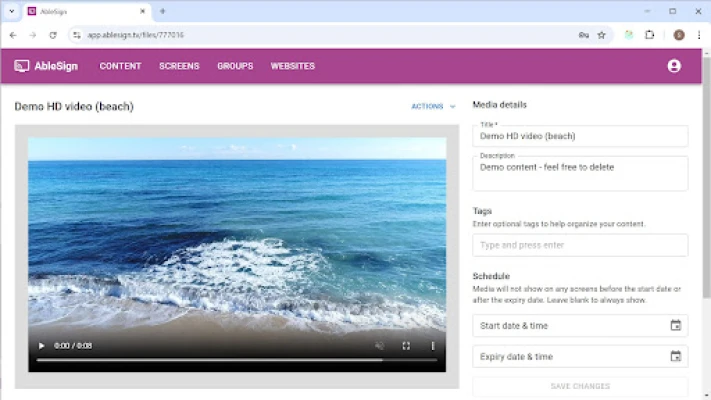Play the beach demo video
Image resolution: width=711 pixels, height=400 pixels.
(41, 346)
